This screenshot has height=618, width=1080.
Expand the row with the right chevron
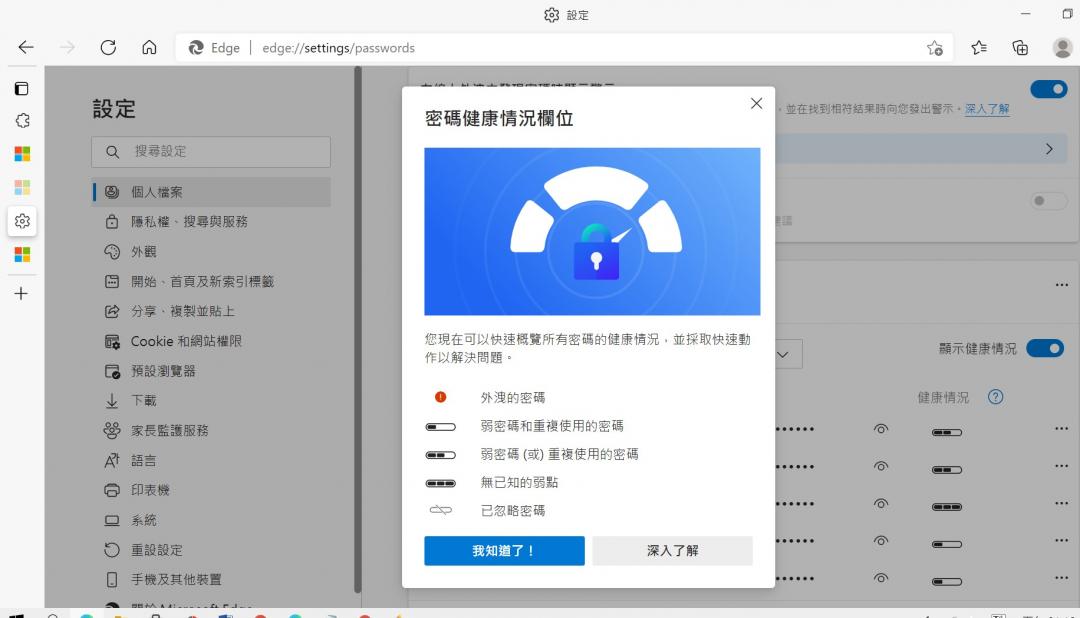point(1049,147)
